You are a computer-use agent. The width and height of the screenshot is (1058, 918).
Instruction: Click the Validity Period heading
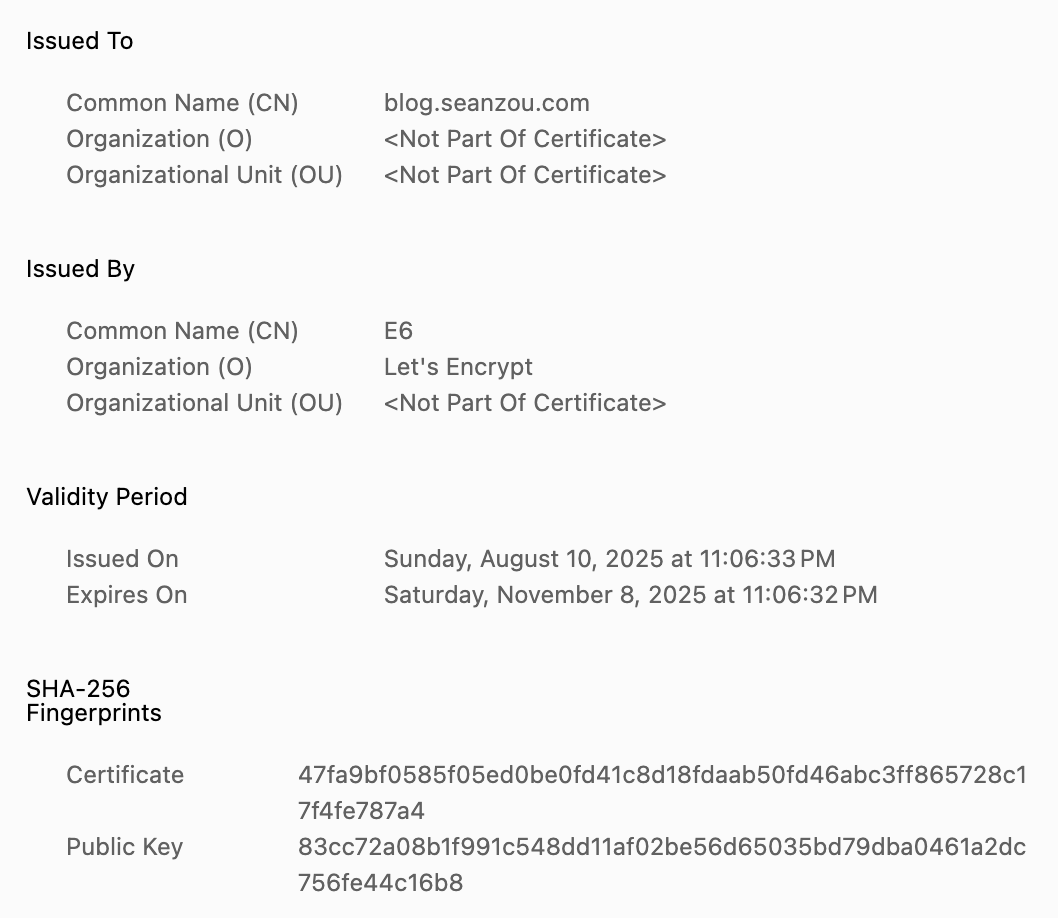click(106, 497)
